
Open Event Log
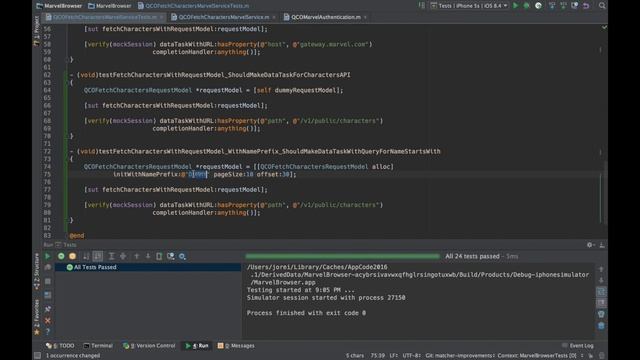[x=578, y=346]
